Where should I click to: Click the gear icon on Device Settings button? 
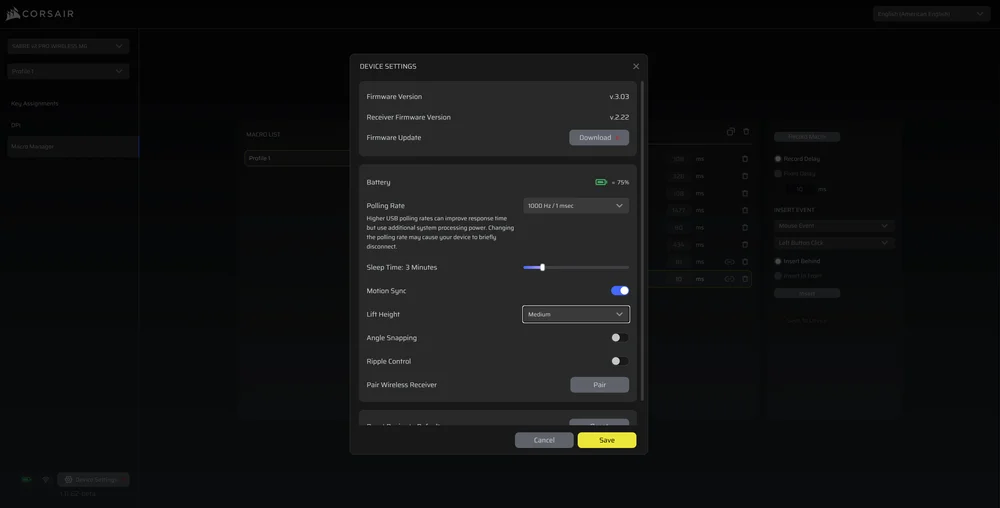[68, 480]
